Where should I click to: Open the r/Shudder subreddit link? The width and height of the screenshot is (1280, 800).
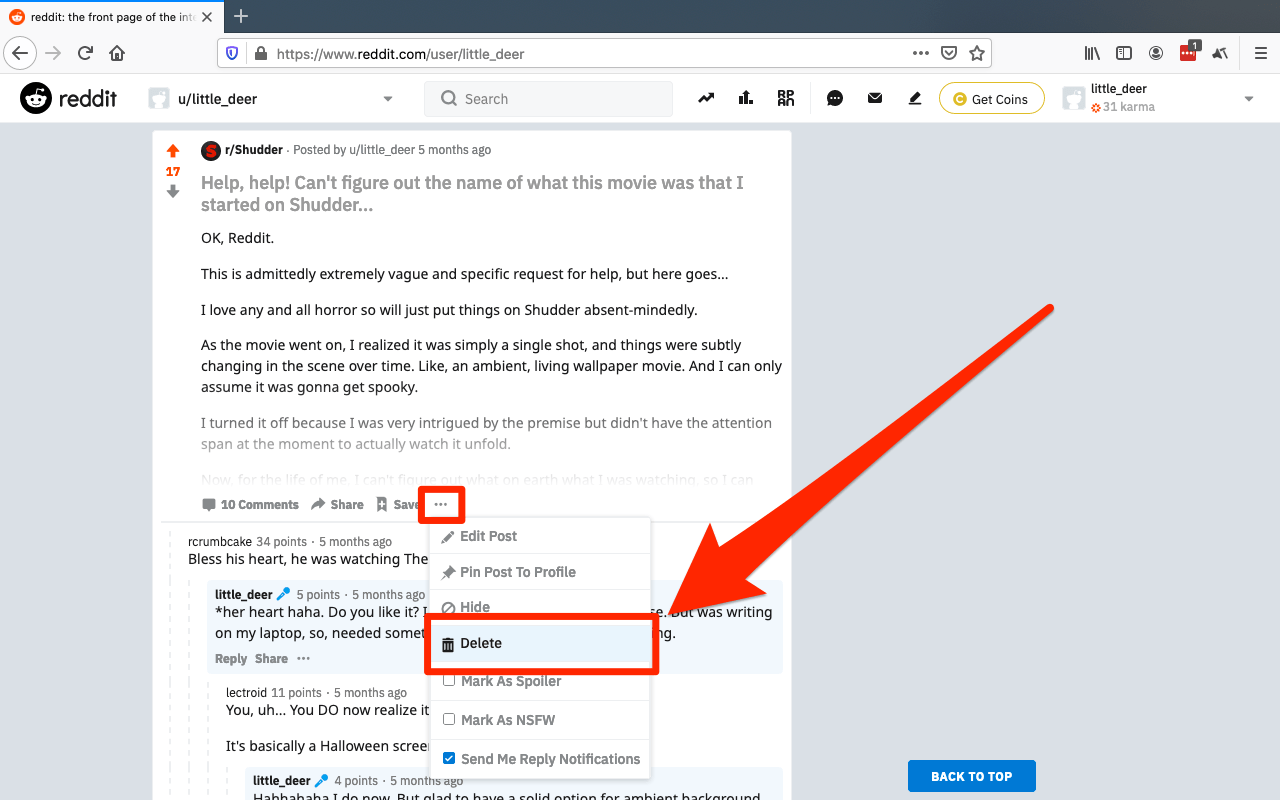254,150
